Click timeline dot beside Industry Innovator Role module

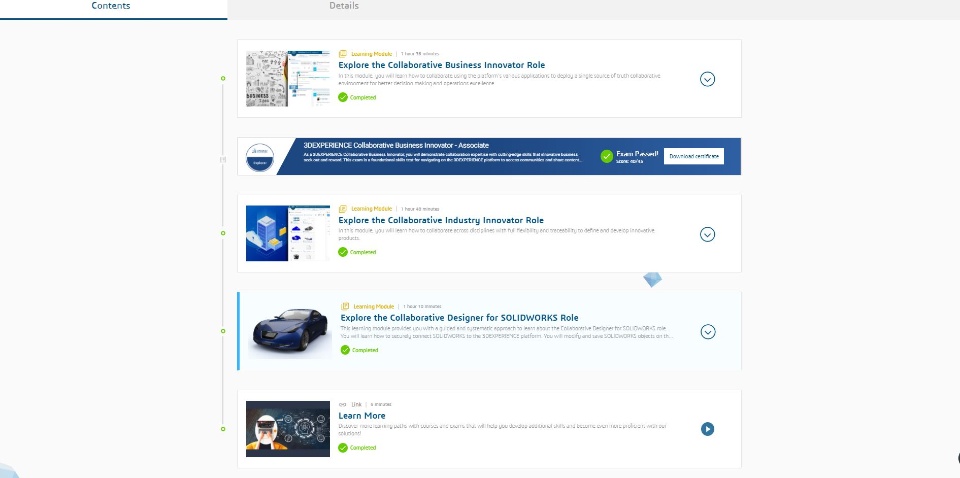point(223,233)
